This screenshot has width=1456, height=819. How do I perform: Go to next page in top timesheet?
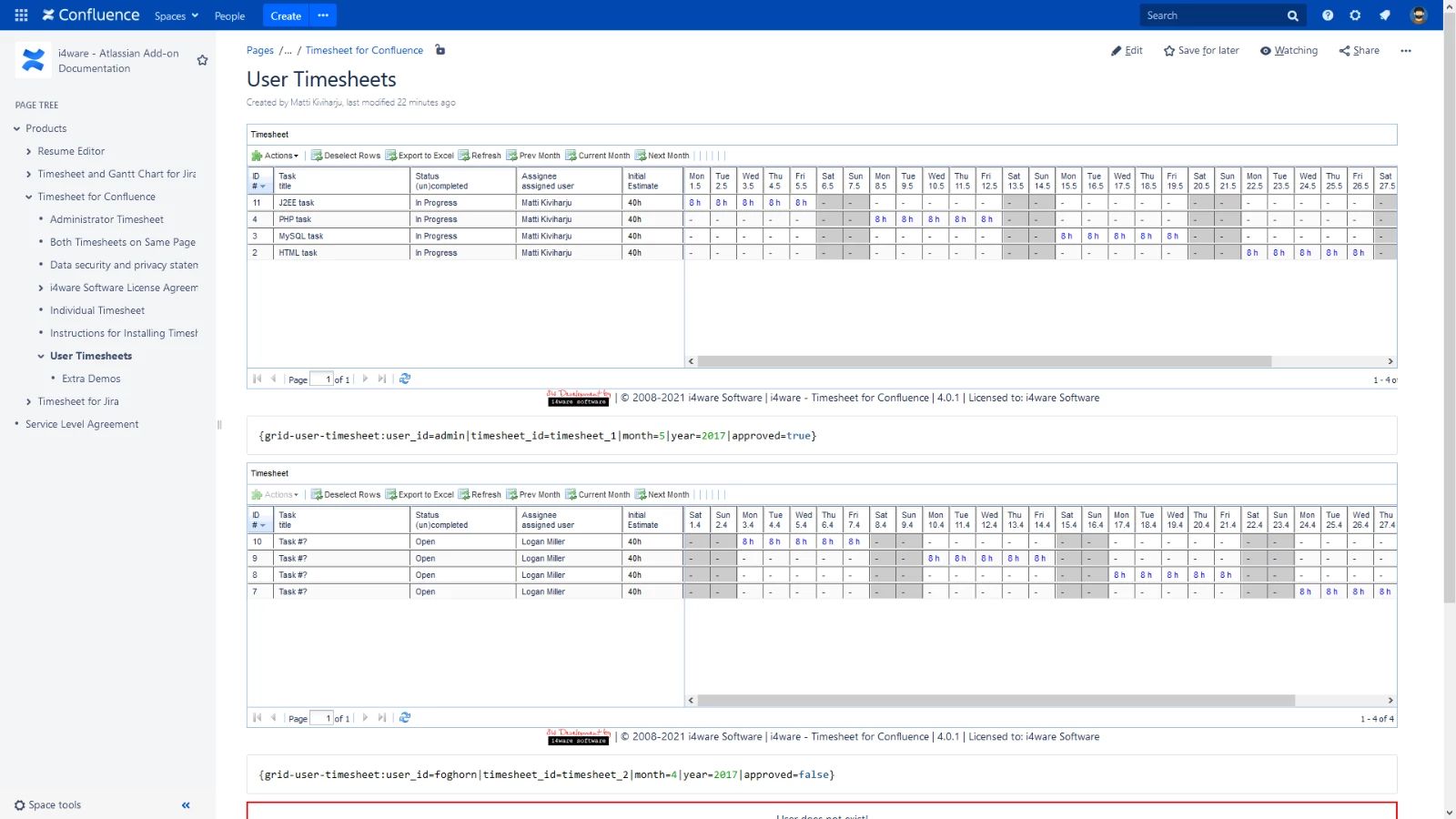pyautogui.click(x=366, y=379)
